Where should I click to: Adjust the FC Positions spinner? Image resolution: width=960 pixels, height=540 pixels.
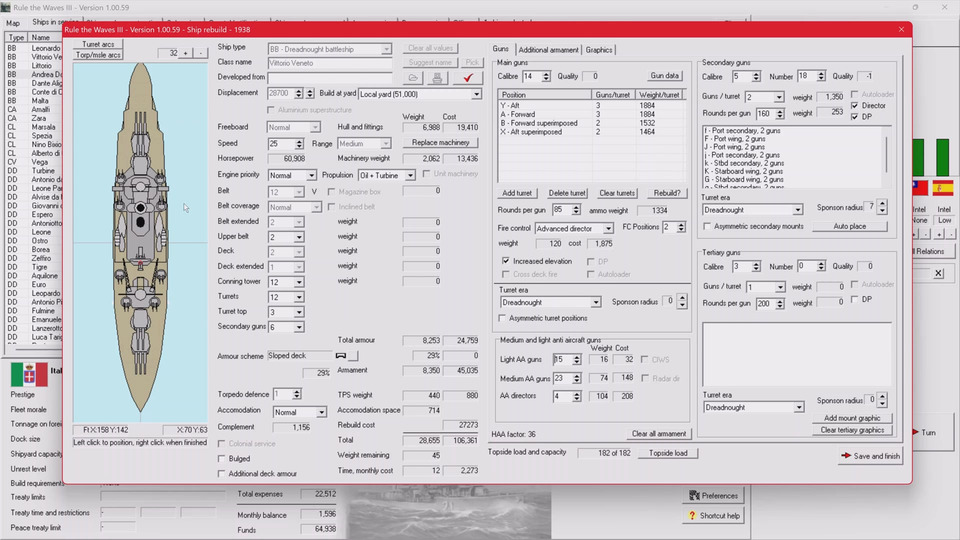681,227
